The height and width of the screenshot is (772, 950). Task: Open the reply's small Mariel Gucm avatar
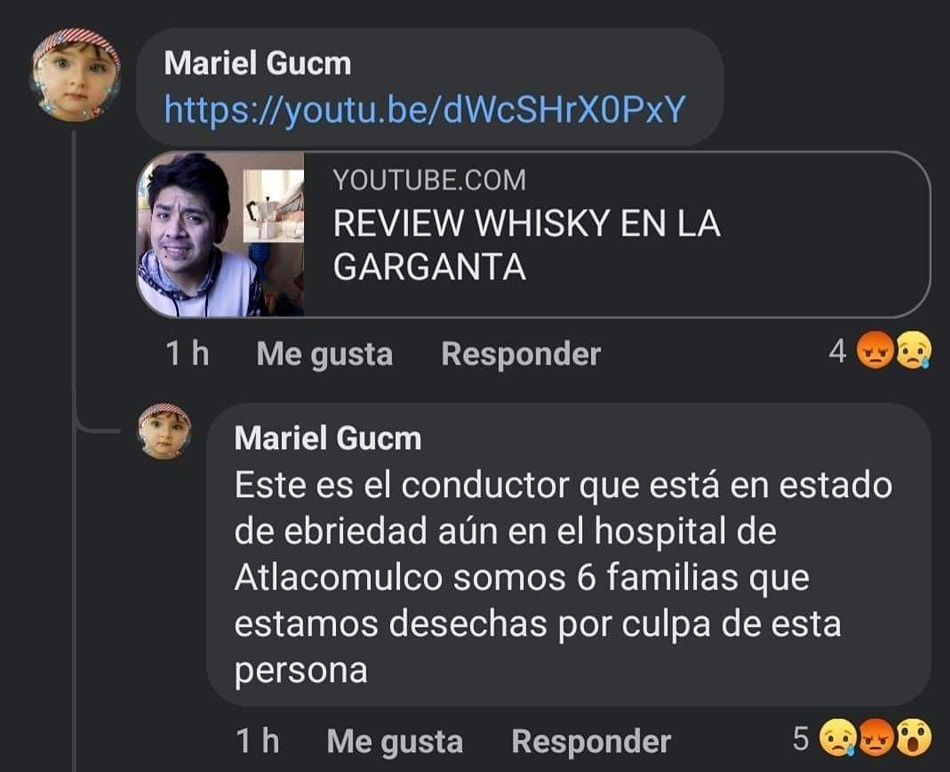(x=164, y=431)
